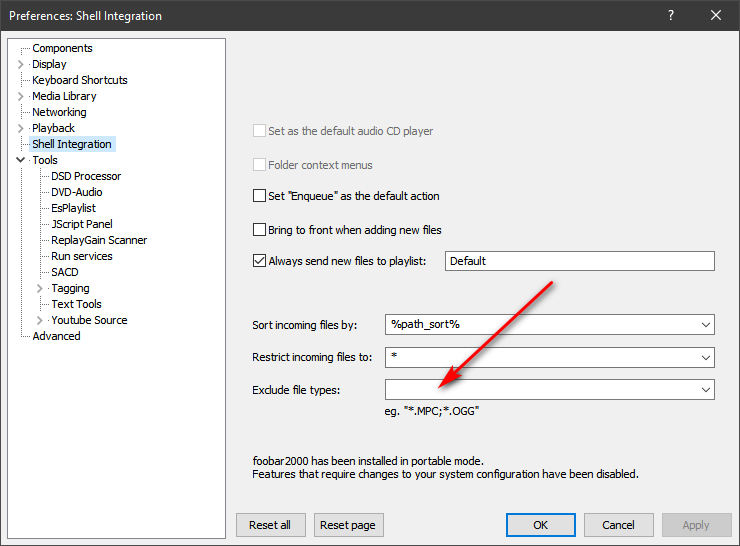Expand the Youtube Source node
This screenshot has height=546, width=740.
(40, 320)
